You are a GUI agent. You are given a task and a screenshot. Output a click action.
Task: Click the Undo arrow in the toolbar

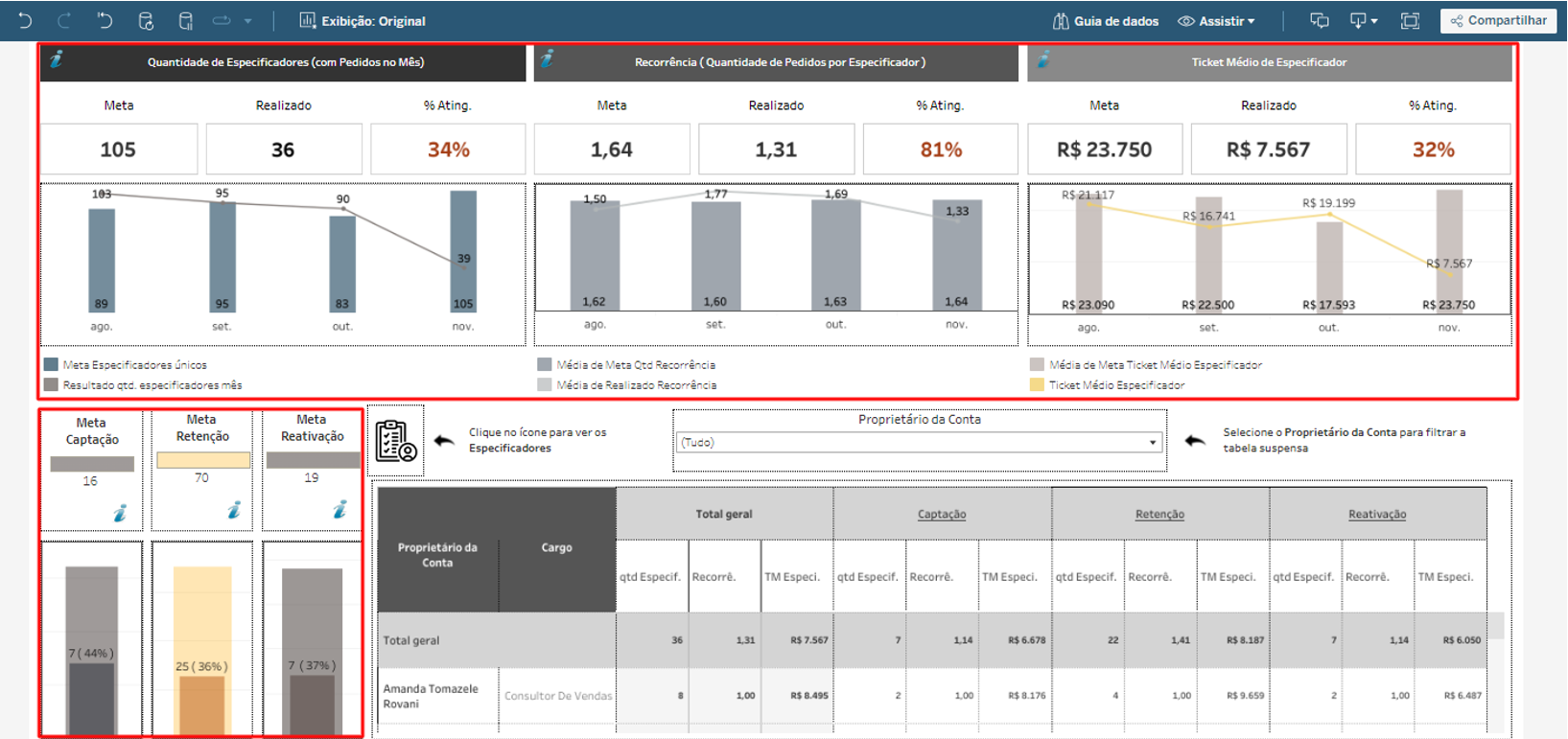tap(25, 20)
